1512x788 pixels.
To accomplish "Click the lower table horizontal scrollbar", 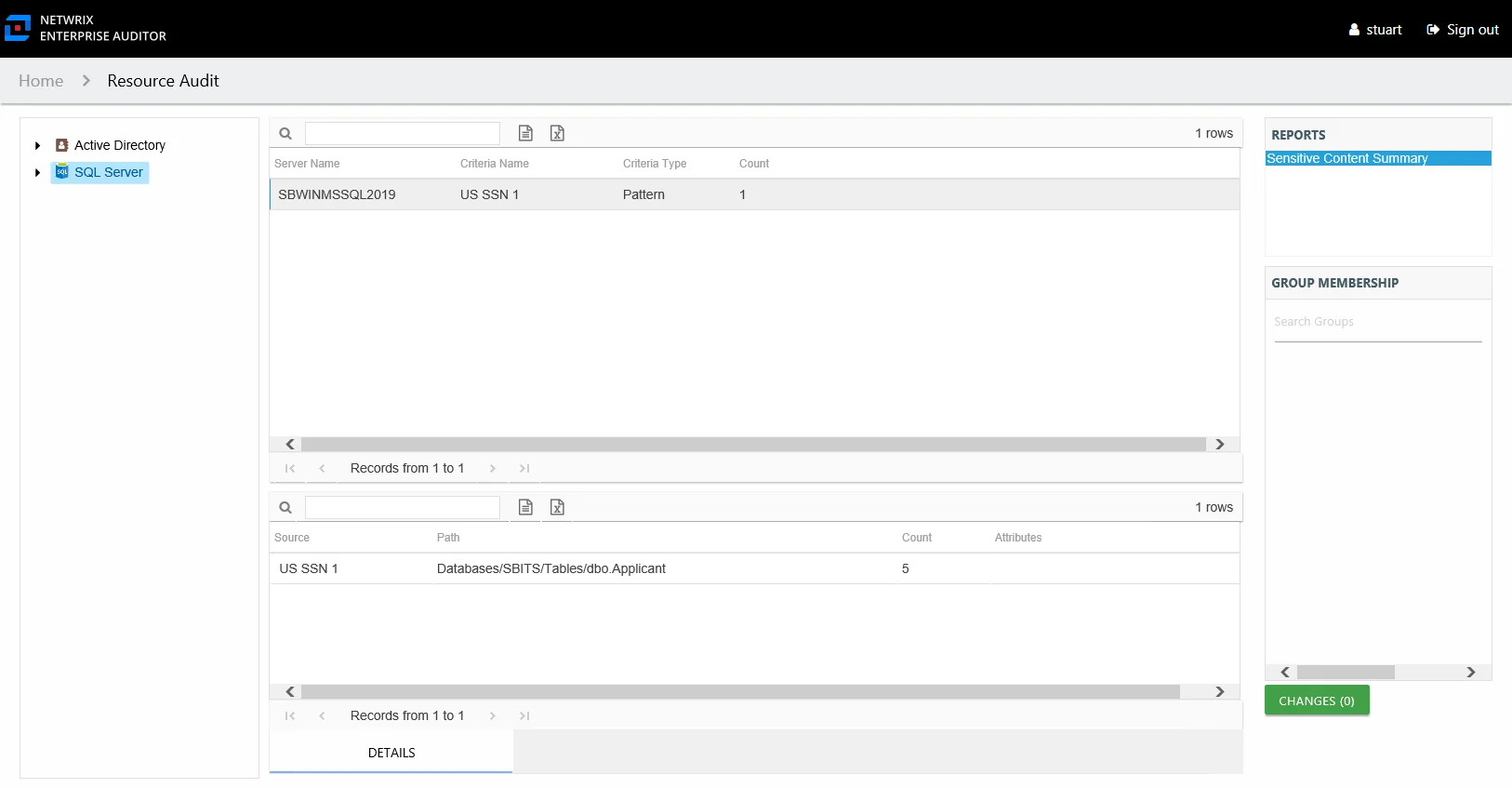I will pyautogui.click(x=740, y=691).
